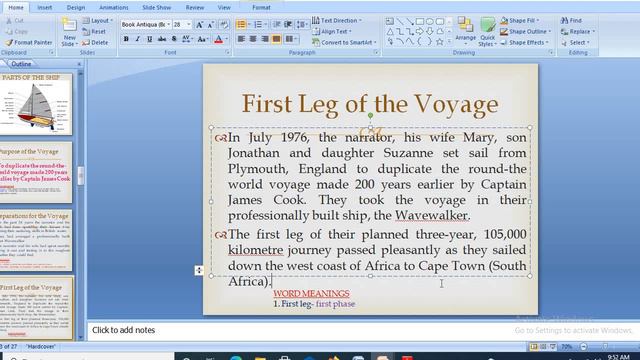
Task: Click the zoom out minus button
Action: point(584,347)
